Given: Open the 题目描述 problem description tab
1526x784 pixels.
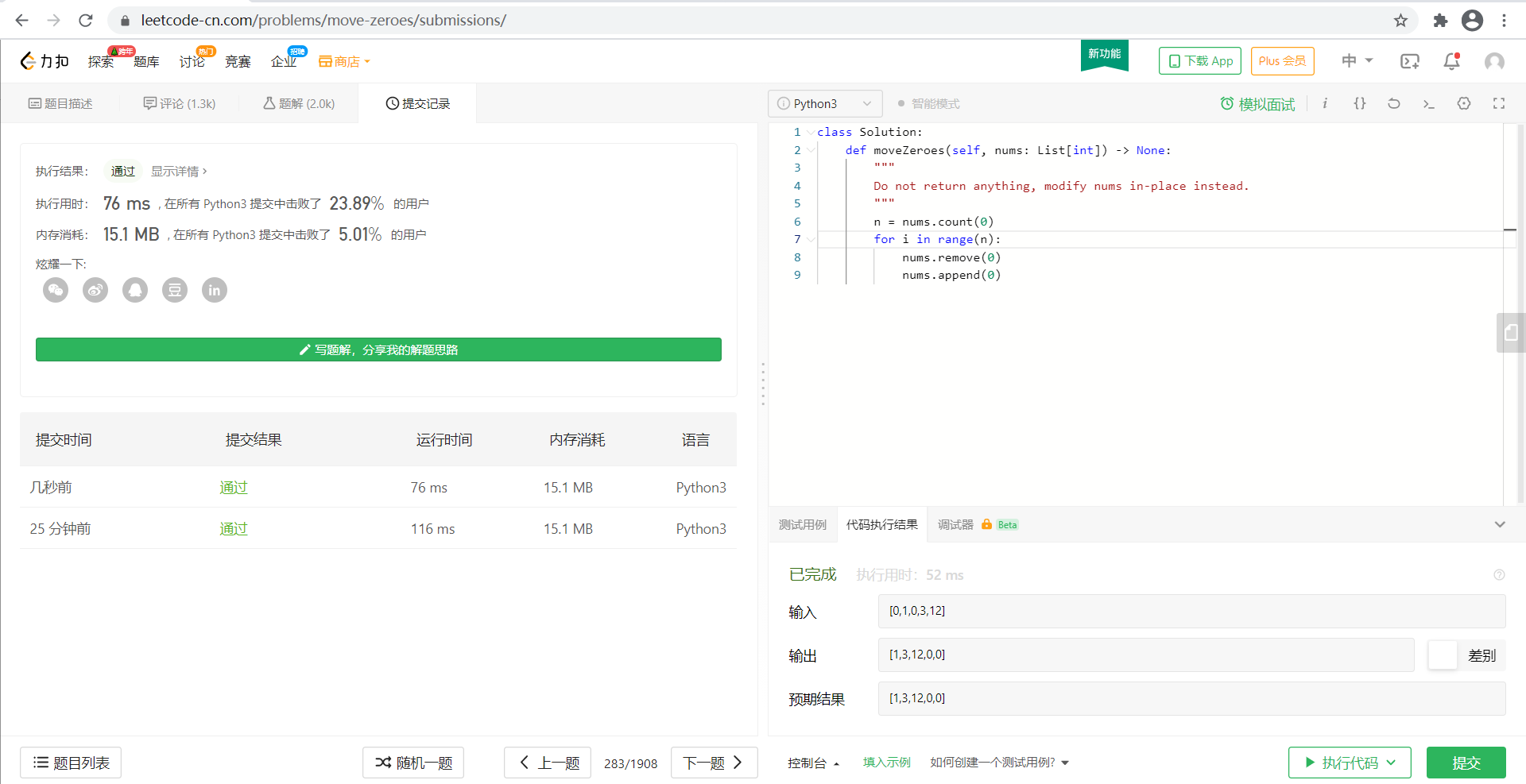Looking at the screenshot, I should (60, 102).
